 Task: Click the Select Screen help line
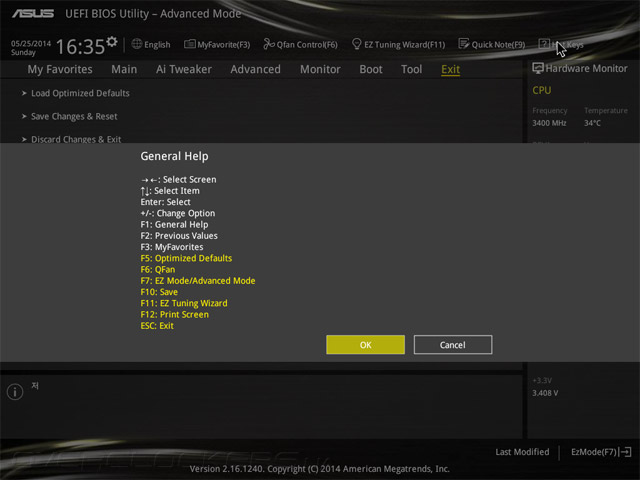pyautogui.click(x=179, y=180)
